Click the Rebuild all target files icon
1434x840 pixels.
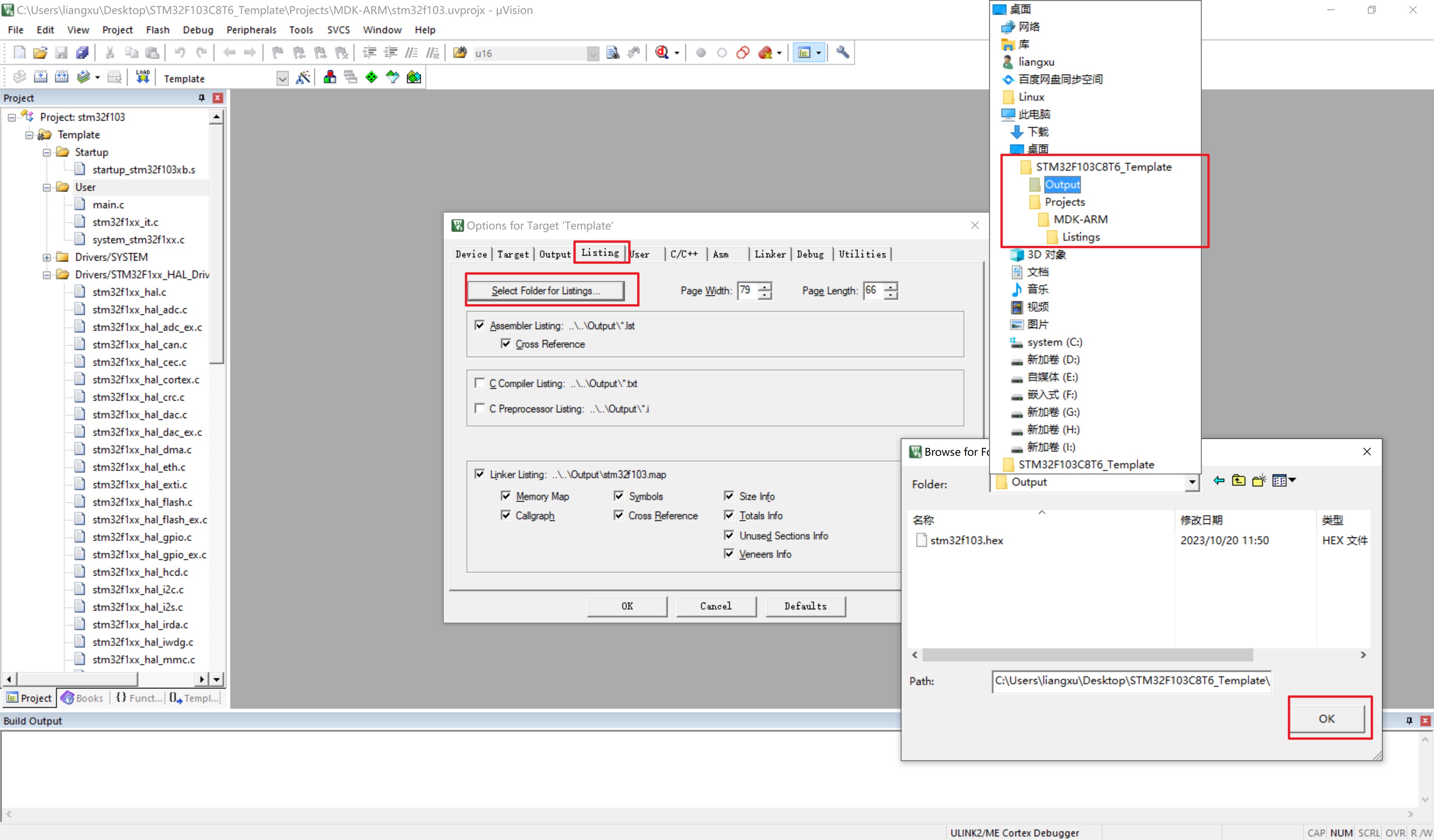point(61,77)
